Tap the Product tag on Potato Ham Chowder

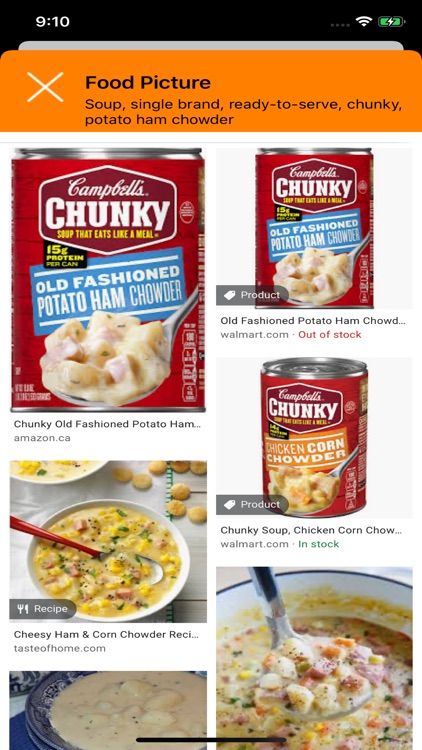(252, 295)
